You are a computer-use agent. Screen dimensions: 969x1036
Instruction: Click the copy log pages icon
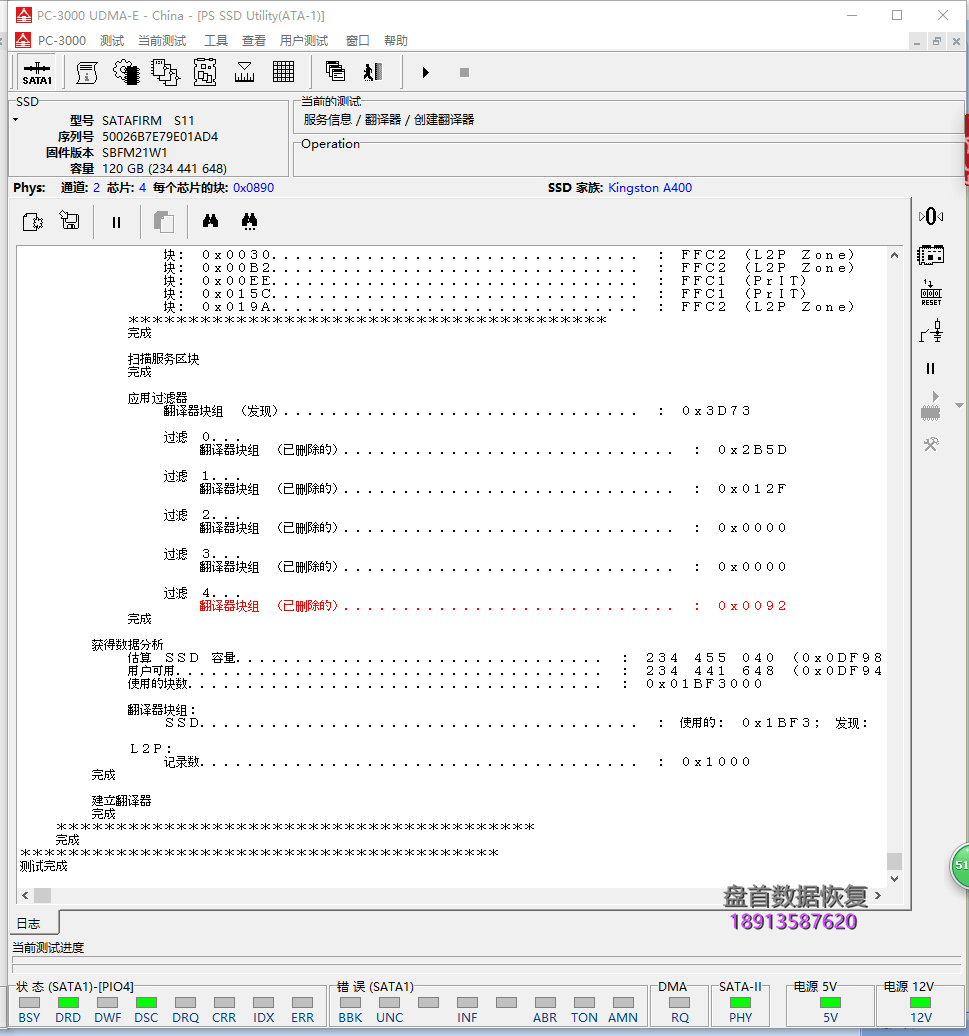point(164,222)
